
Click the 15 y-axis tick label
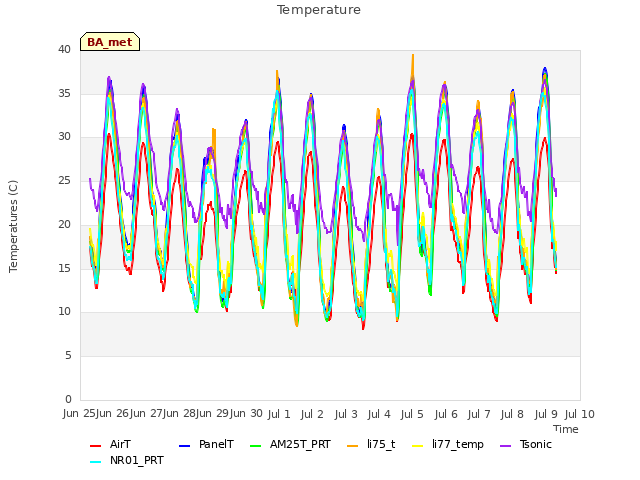(x=64, y=268)
